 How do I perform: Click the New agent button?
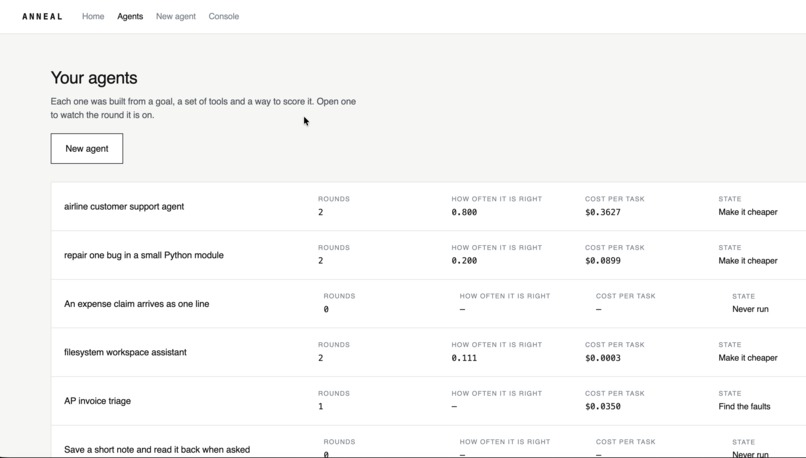(x=87, y=149)
